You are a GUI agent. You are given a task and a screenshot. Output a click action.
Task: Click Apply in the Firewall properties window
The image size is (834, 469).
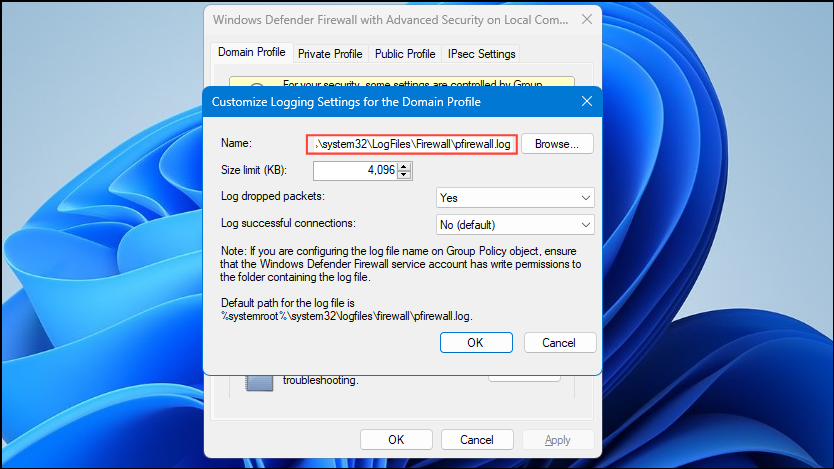click(557, 440)
